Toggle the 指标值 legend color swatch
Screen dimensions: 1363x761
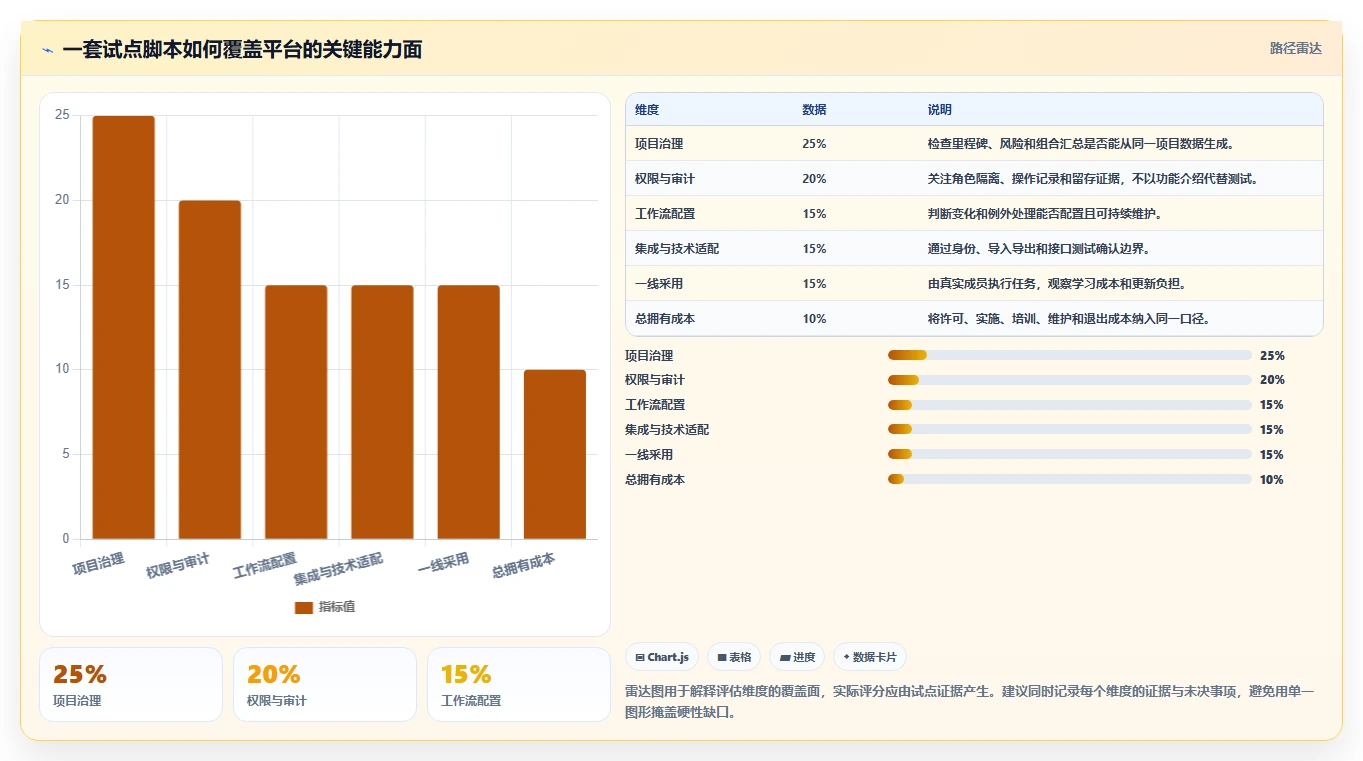point(304,608)
